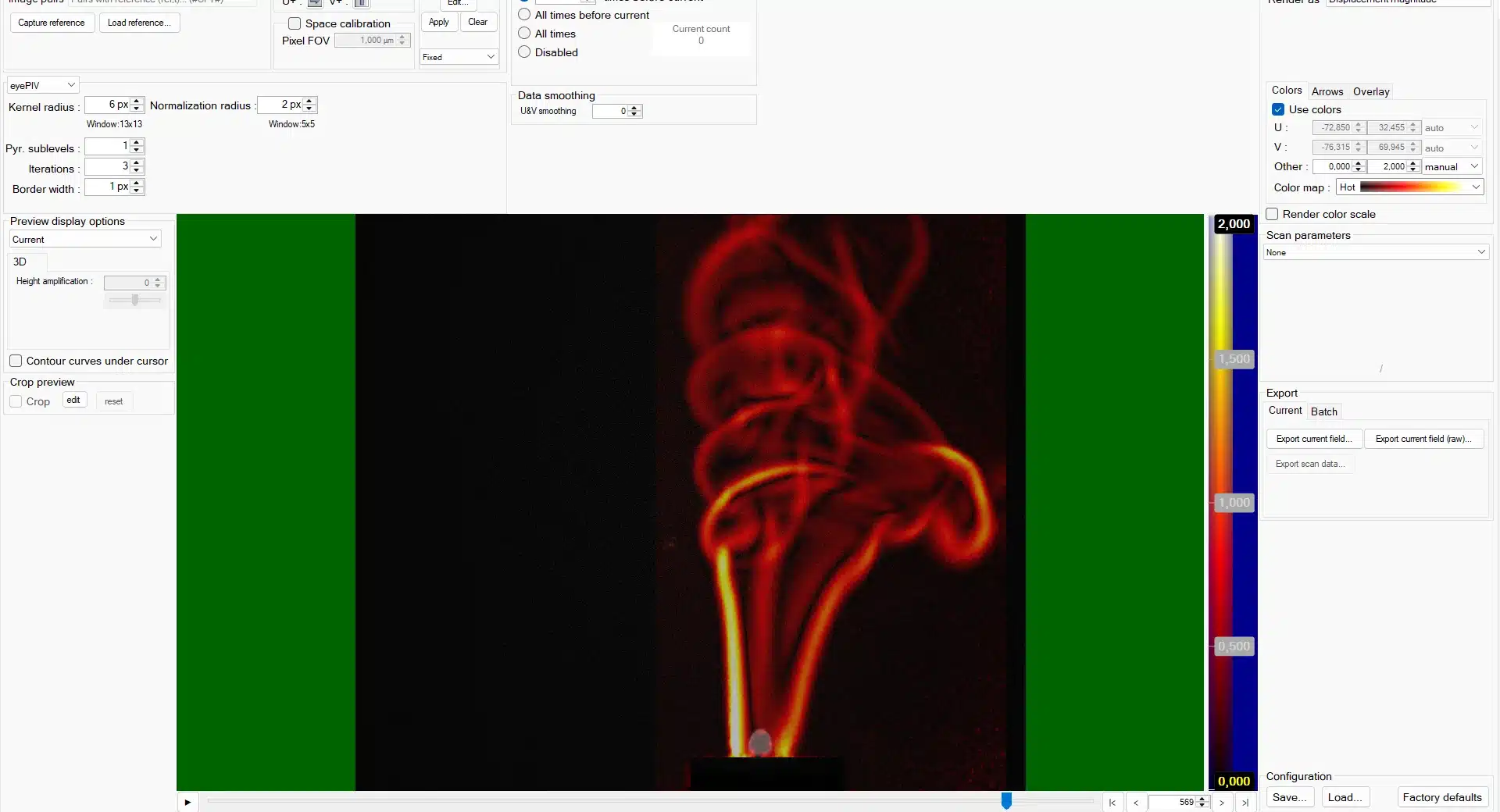Increase Other minimum color value
The height and width of the screenshot is (812, 1500).
click(x=1359, y=163)
